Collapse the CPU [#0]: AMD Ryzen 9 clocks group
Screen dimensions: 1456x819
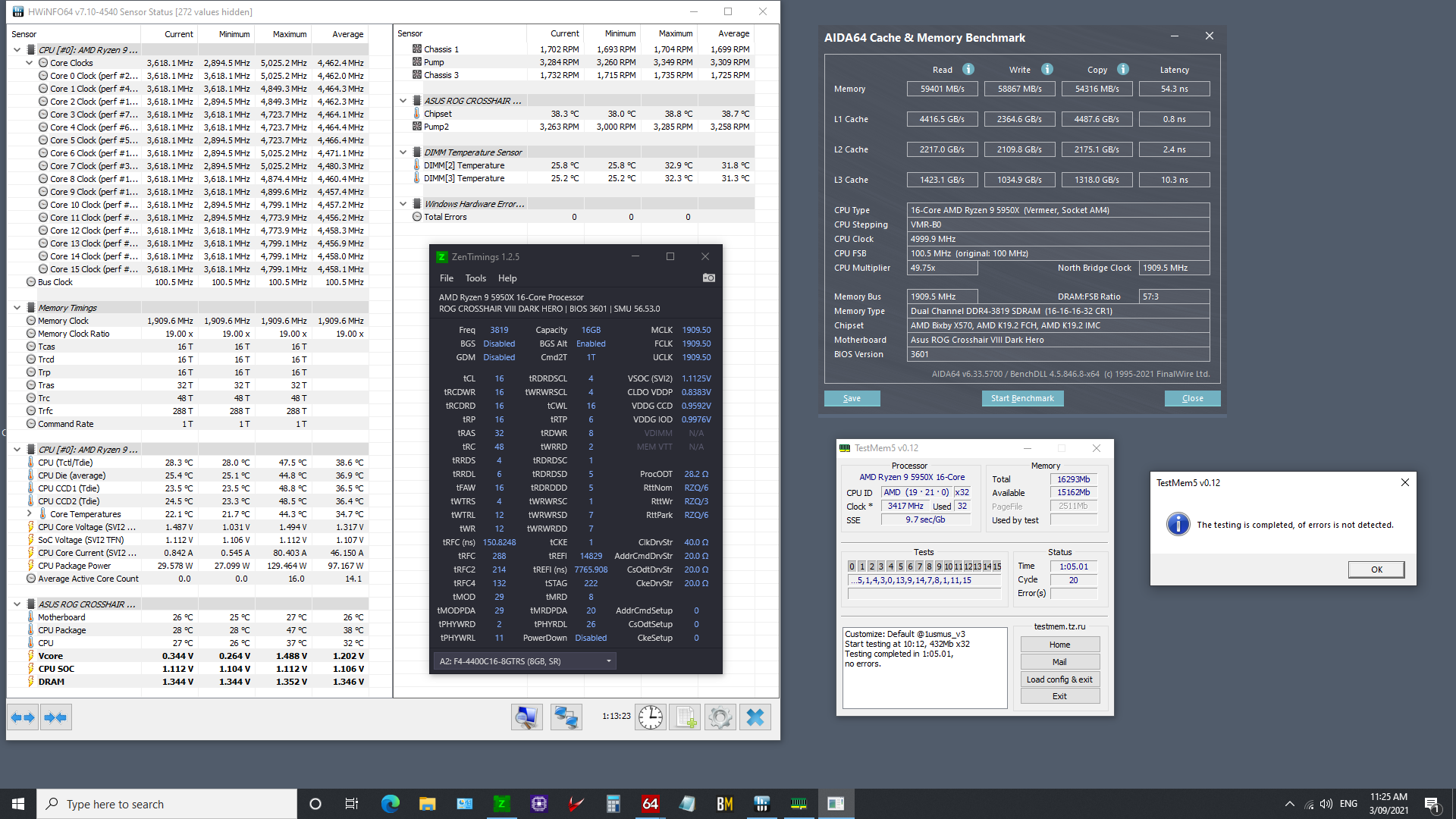17,50
